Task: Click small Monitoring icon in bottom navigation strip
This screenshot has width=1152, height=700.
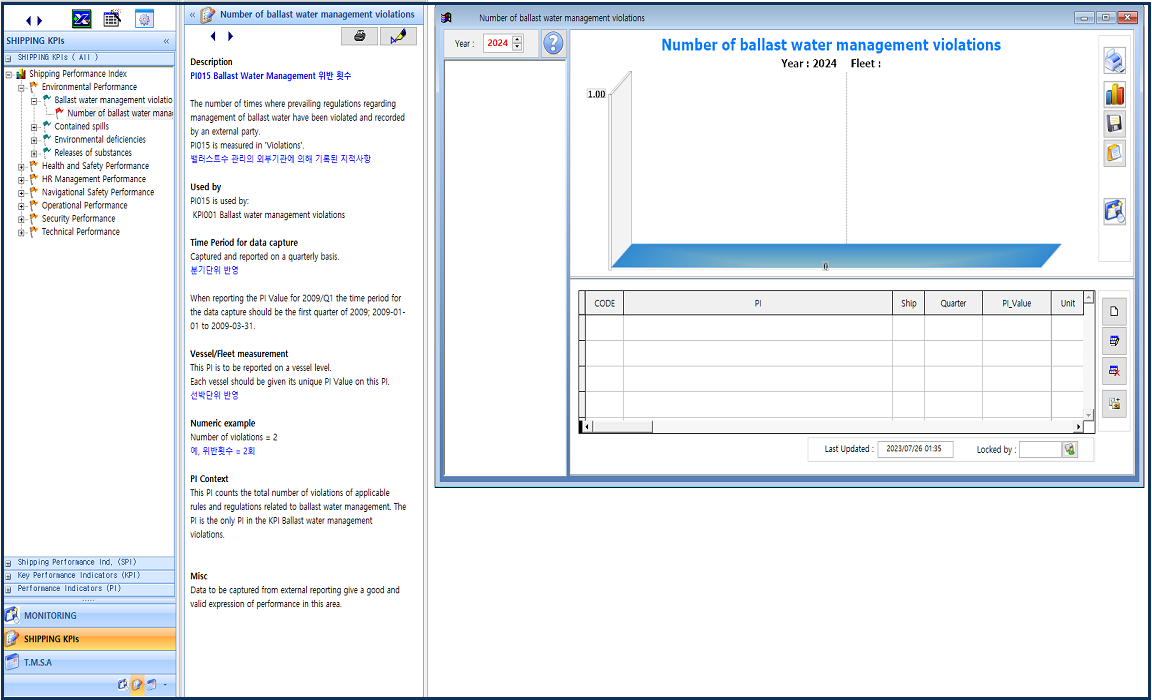Action: tap(123, 685)
